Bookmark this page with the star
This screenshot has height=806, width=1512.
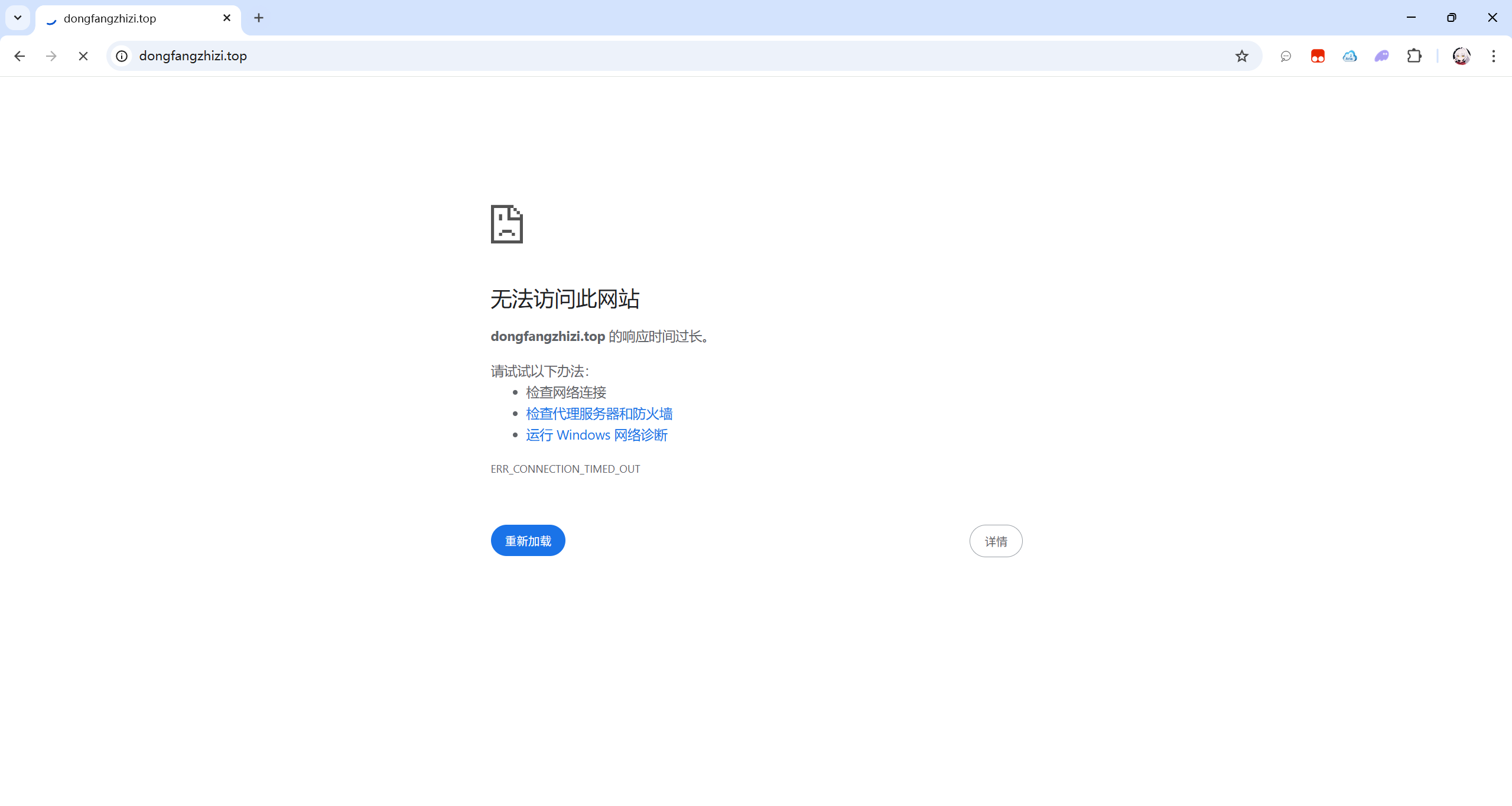tap(1241, 56)
